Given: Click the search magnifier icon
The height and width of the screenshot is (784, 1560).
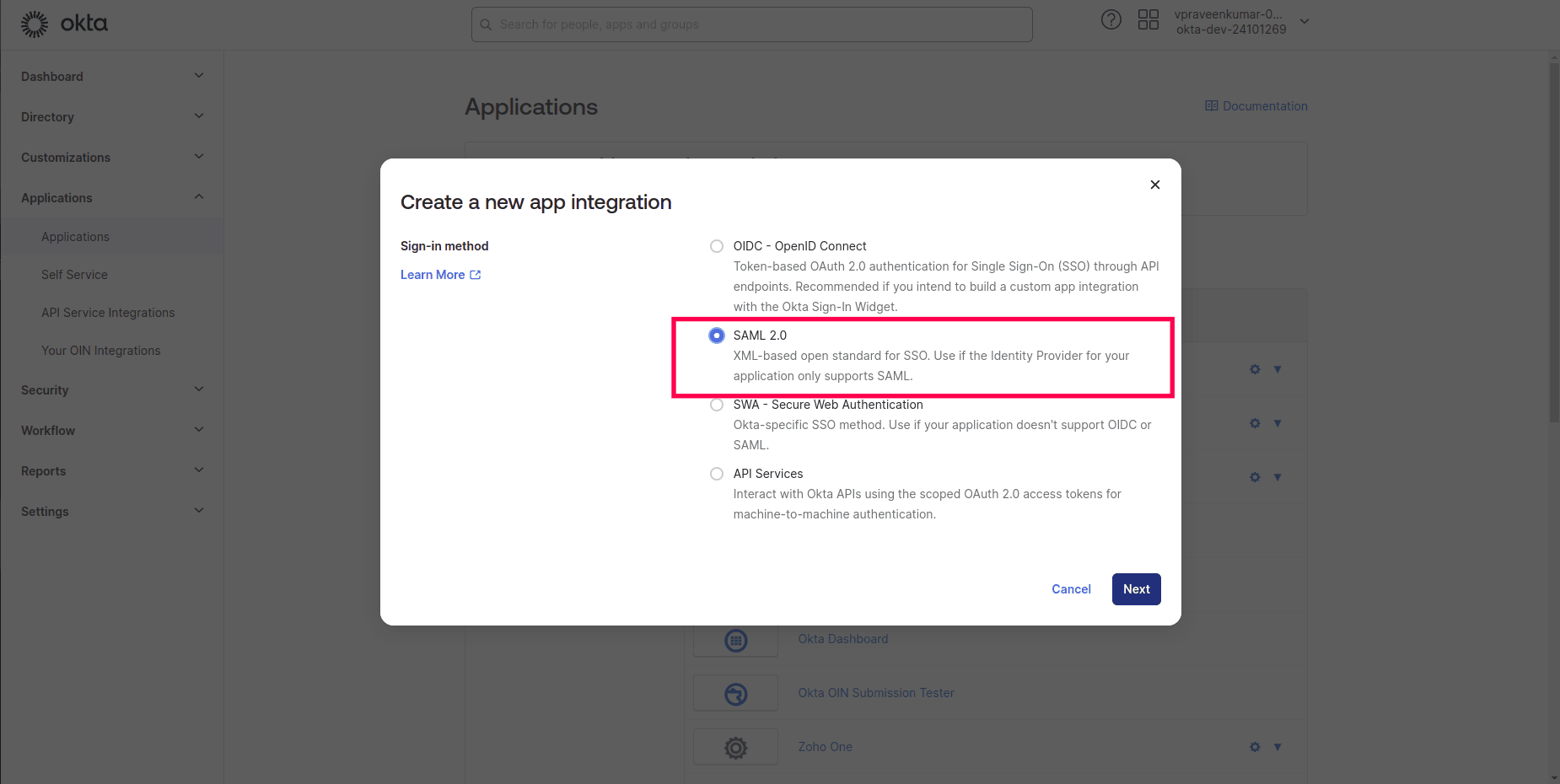Looking at the screenshot, I should [x=486, y=24].
